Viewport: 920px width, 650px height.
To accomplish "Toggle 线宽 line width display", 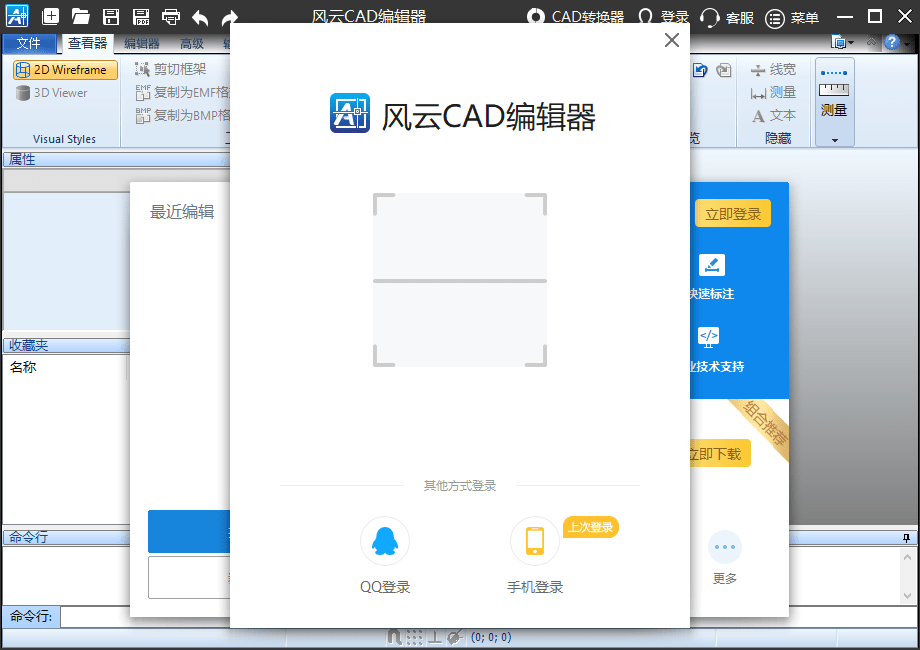I will tap(773, 70).
